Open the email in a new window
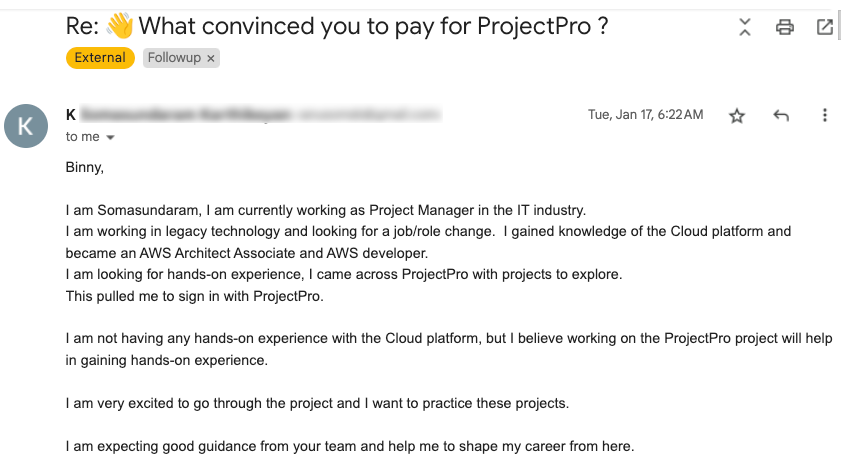Screen dimensions: 841x470 coord(825,27)
